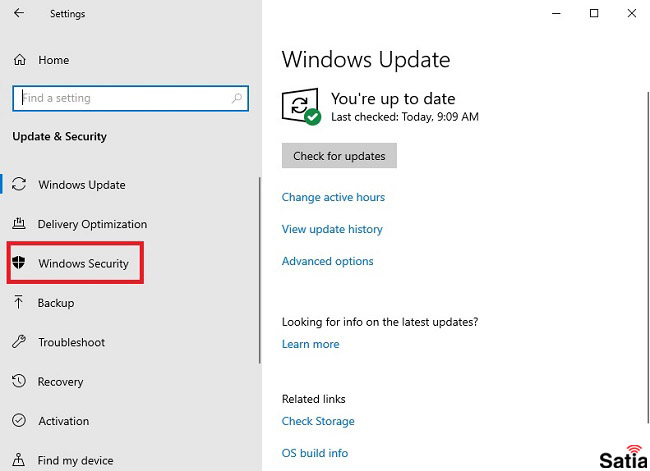Click the search magnifier icon
The image size is (650, 471).
click(x=237, y=98)
